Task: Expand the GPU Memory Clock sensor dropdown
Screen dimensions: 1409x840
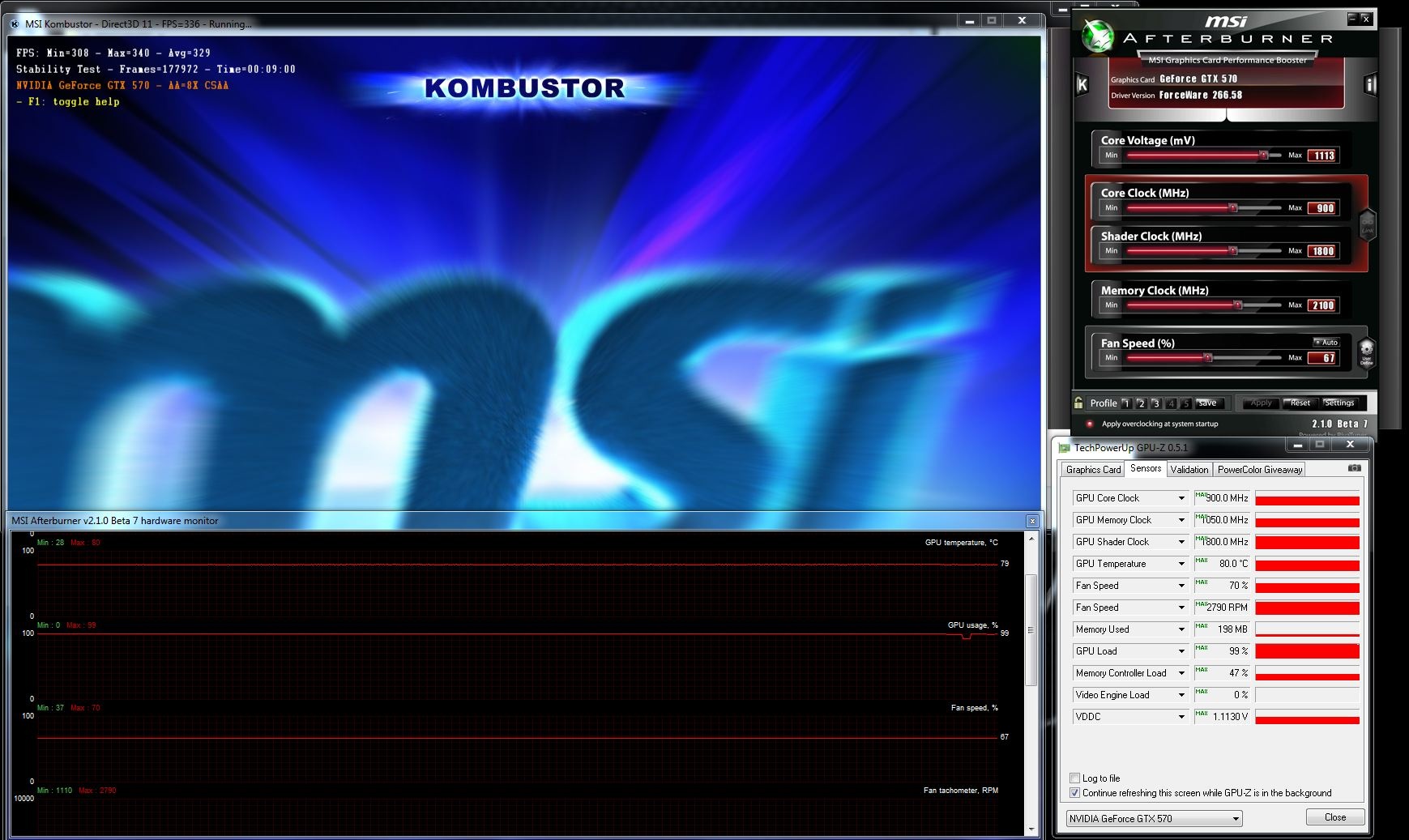Action: point(1181,520)
